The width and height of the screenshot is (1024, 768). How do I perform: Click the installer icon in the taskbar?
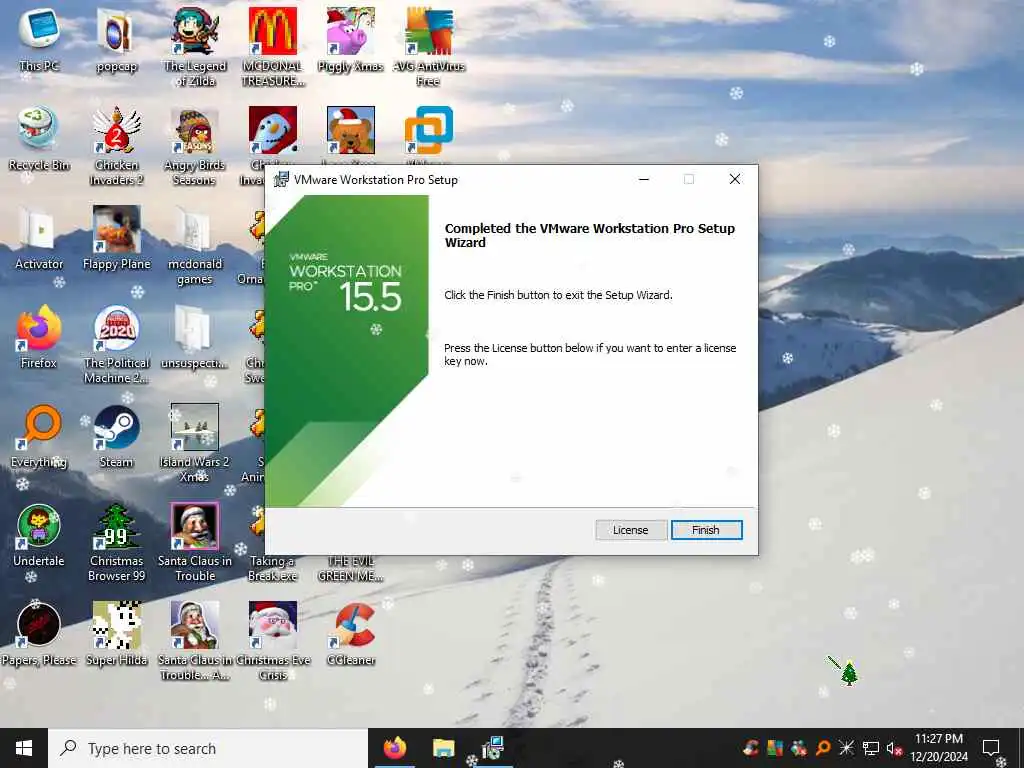click(492, 748)
